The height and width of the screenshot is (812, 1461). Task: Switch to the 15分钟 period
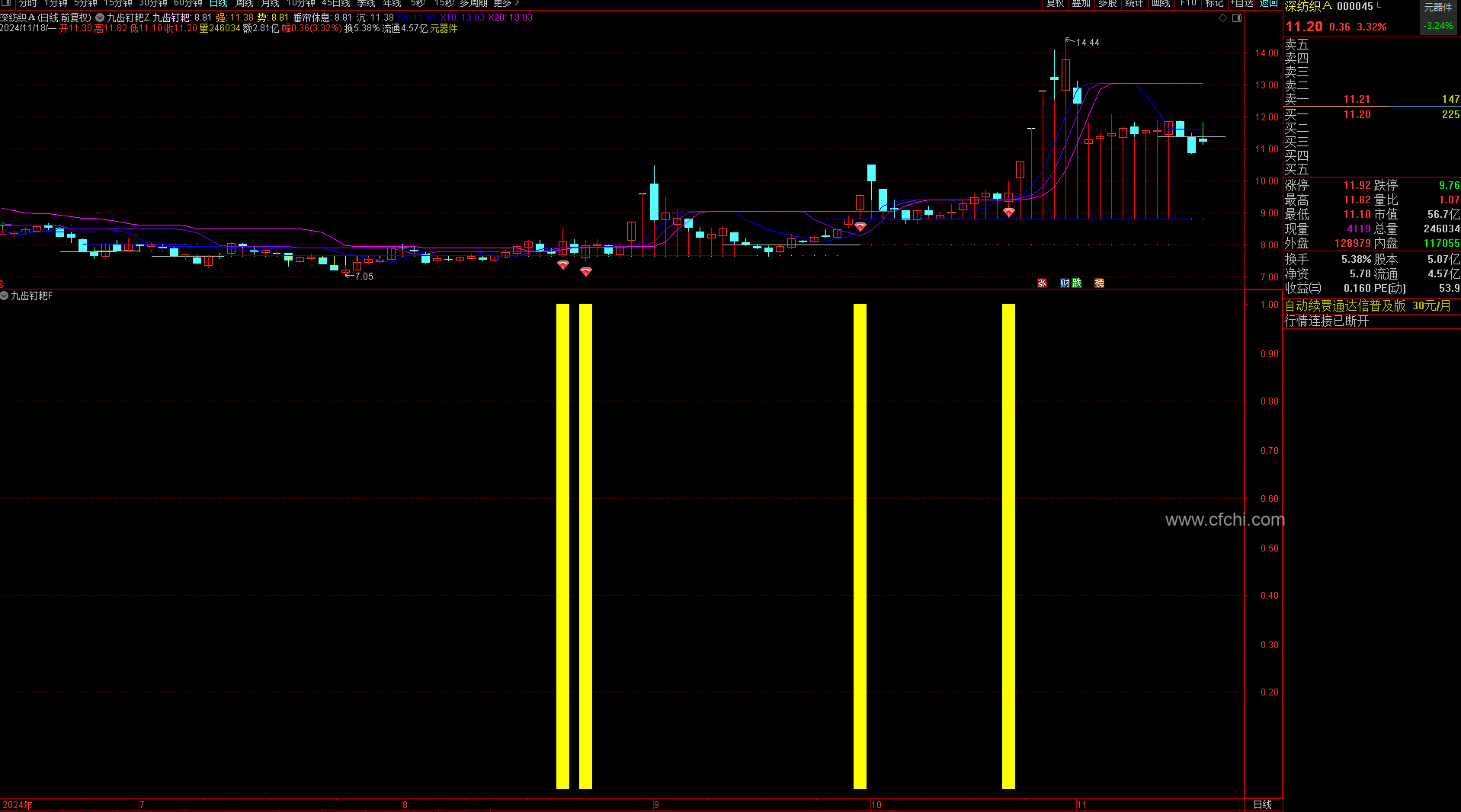pyautogui.click(x=118, y=4)
